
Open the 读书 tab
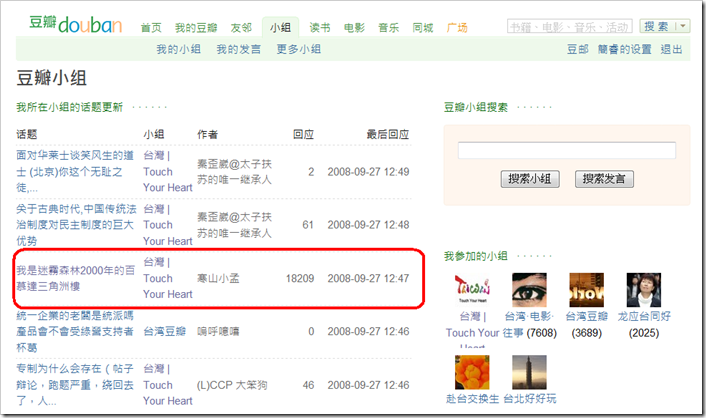320,28
